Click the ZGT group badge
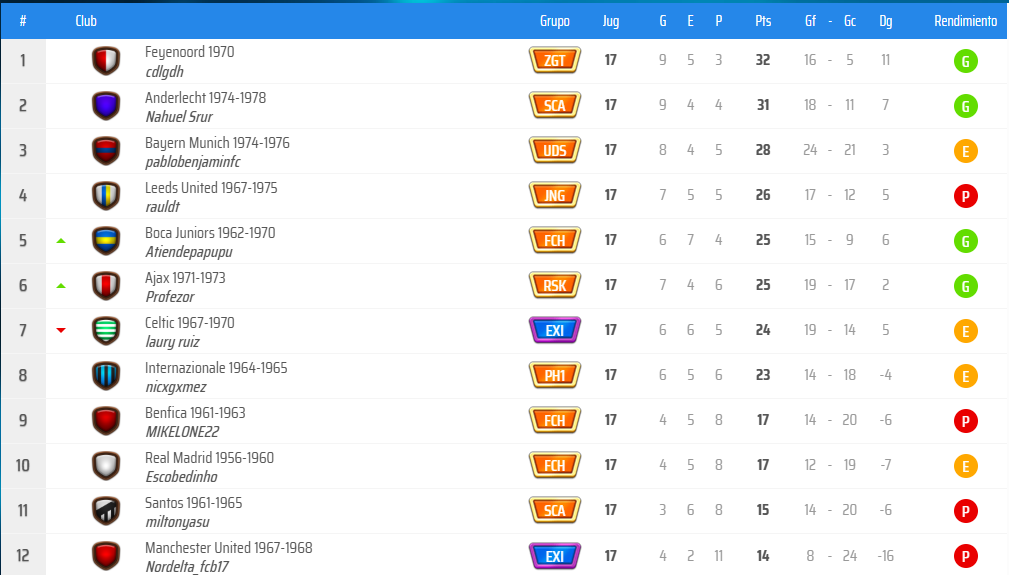This screenshot has width=1009, height=575. click(x=554, y=61)
